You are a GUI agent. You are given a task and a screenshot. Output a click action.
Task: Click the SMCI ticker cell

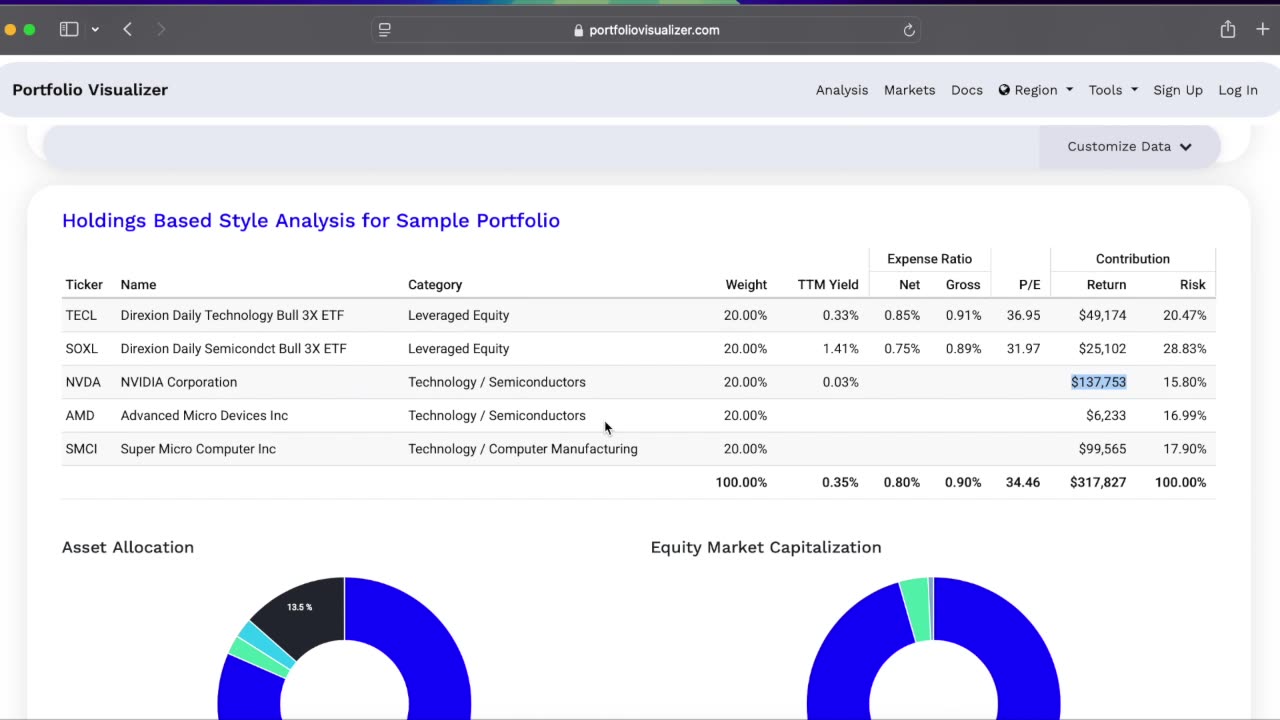(x=82, y=449)
